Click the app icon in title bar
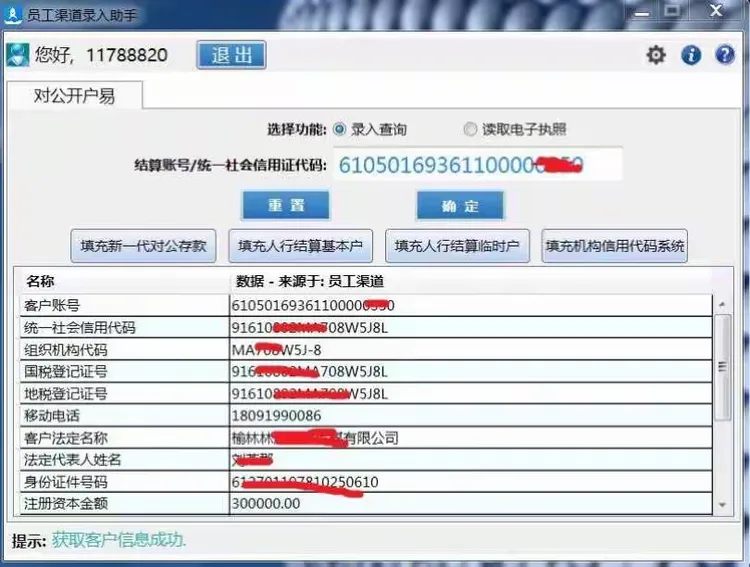This screenshot has width=750, height=567. coord(12,15)
